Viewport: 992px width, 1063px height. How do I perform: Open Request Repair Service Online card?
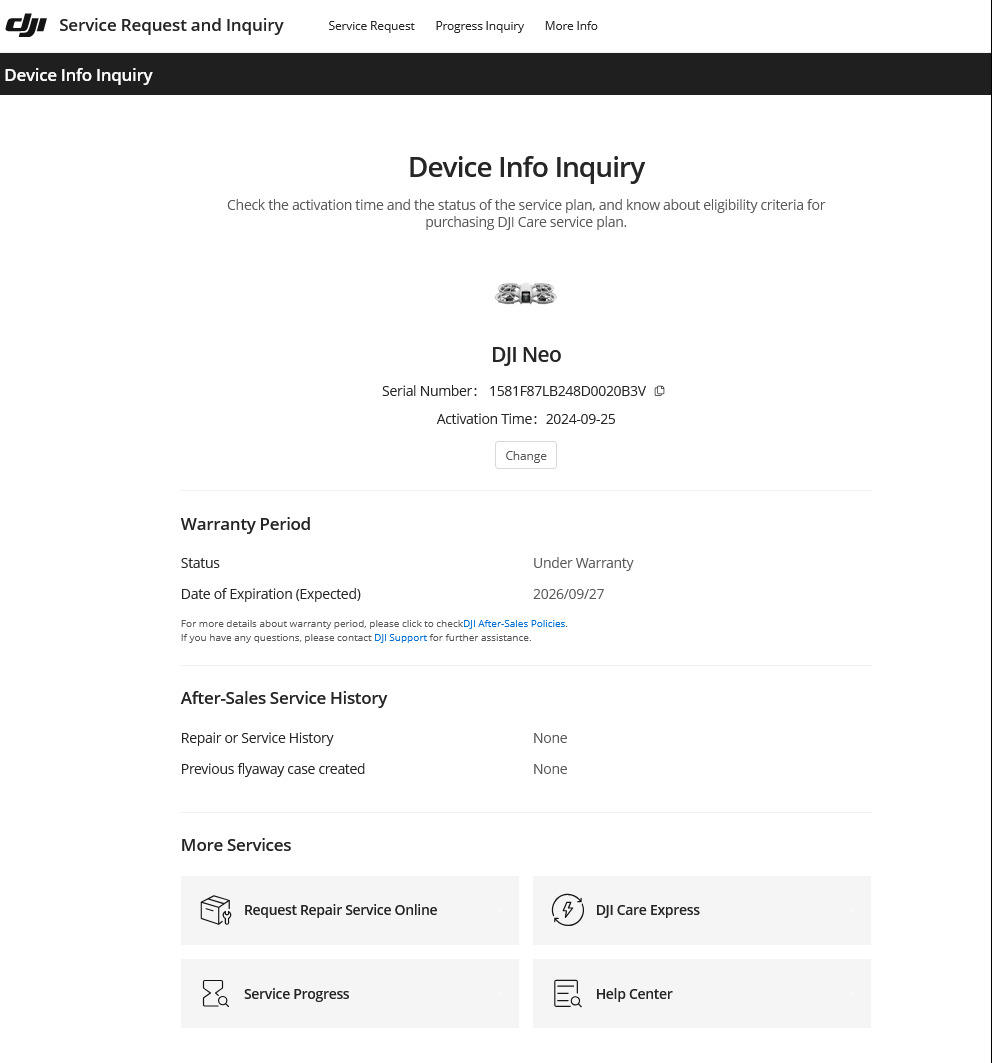click(x=350, y=910)
